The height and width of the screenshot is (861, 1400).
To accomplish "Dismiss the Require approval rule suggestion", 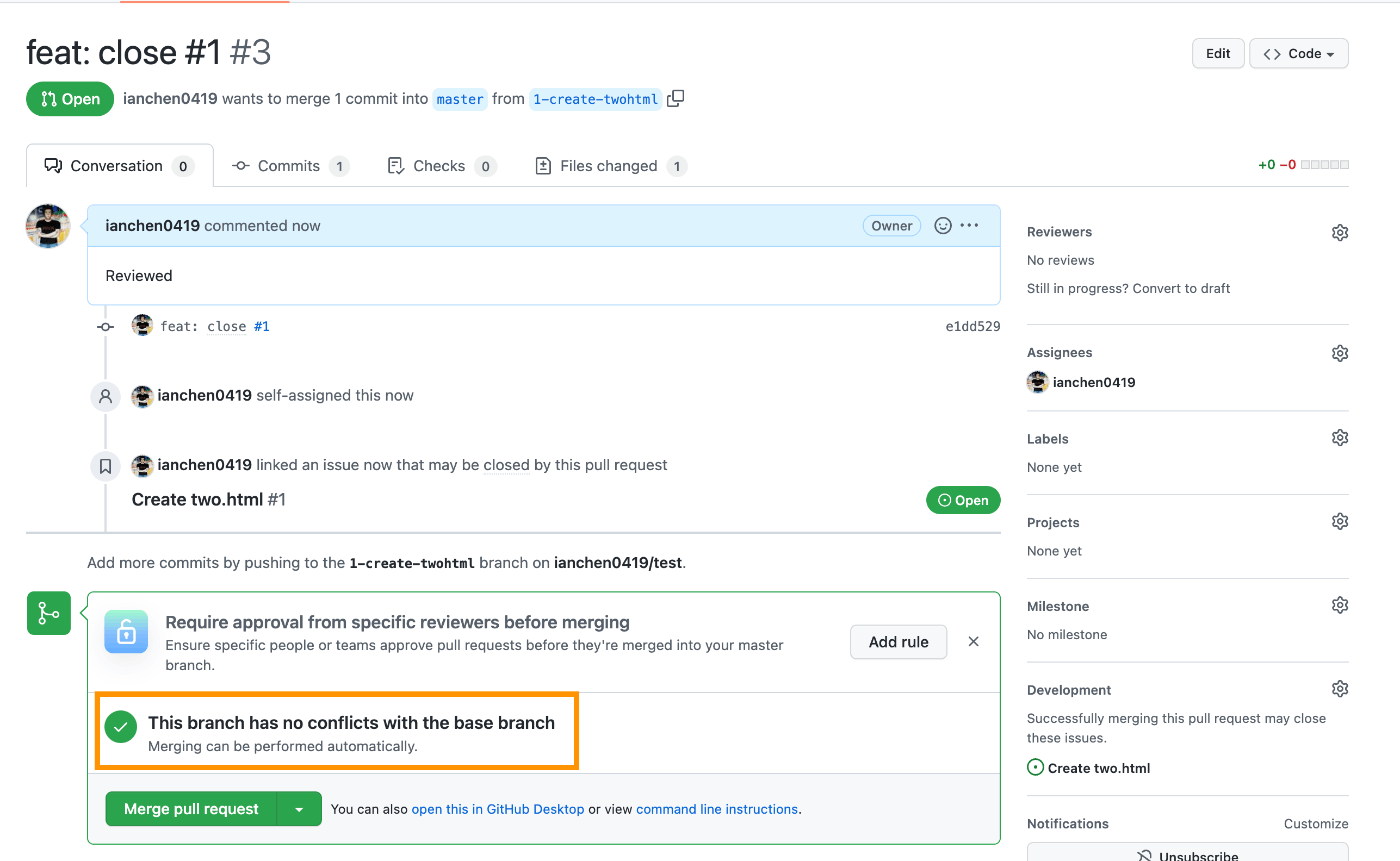I will point(973,642).
